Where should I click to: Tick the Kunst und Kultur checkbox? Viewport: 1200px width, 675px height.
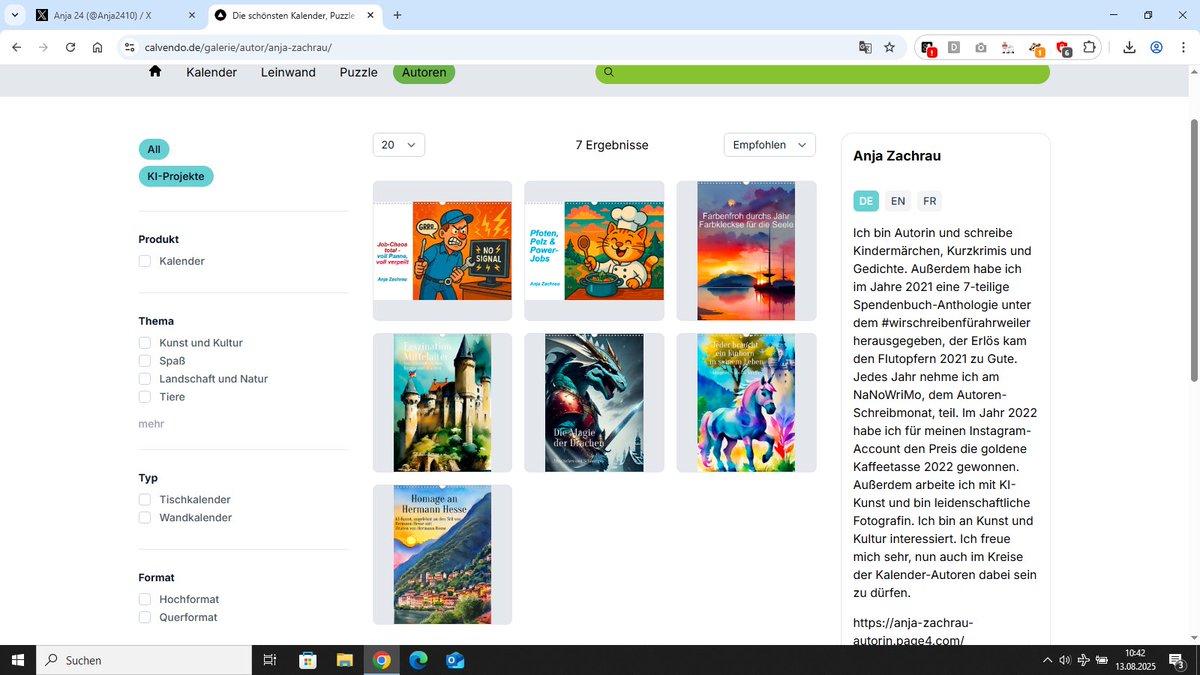tap(145, 343)
